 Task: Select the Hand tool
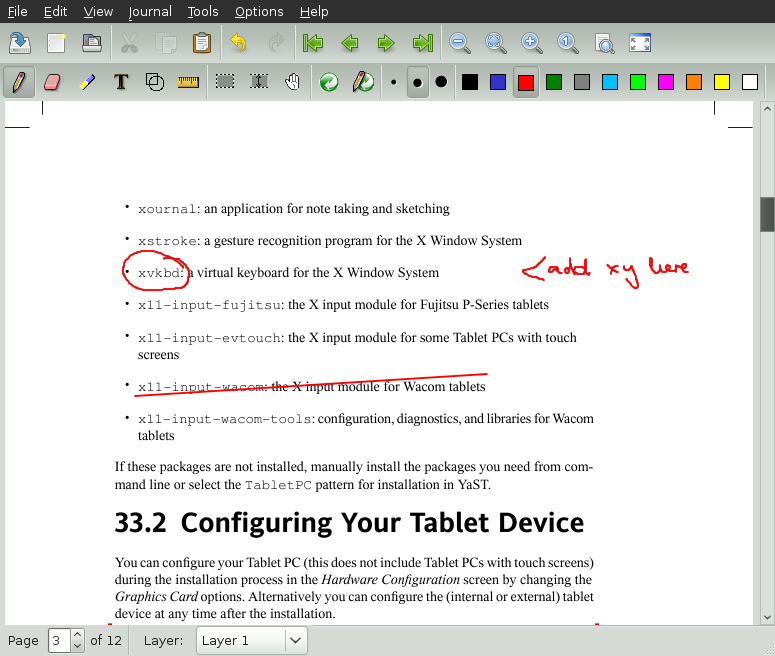coord(293,82)
